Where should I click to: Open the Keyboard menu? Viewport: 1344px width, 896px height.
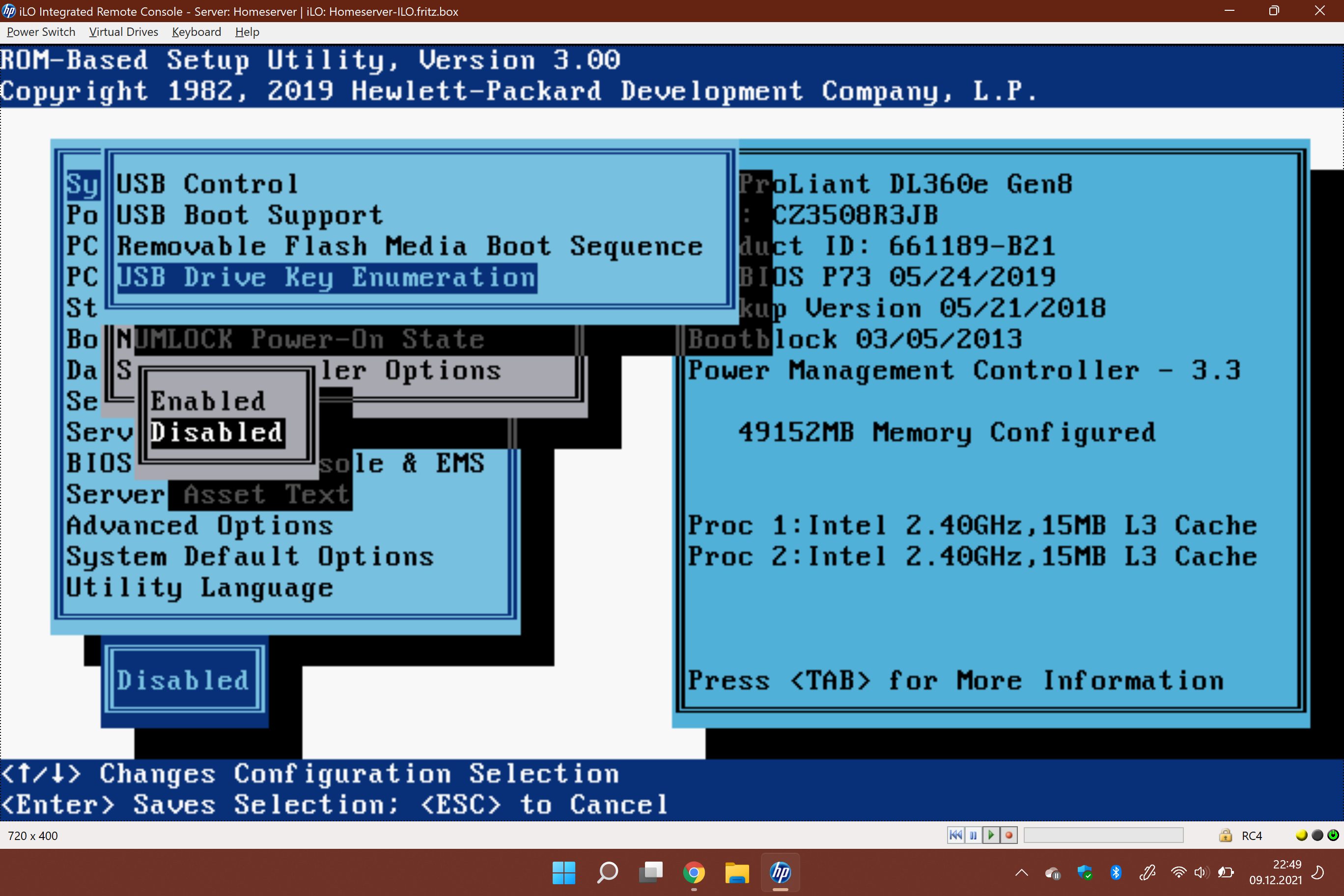pyautogui.click(x=196, y=32)
